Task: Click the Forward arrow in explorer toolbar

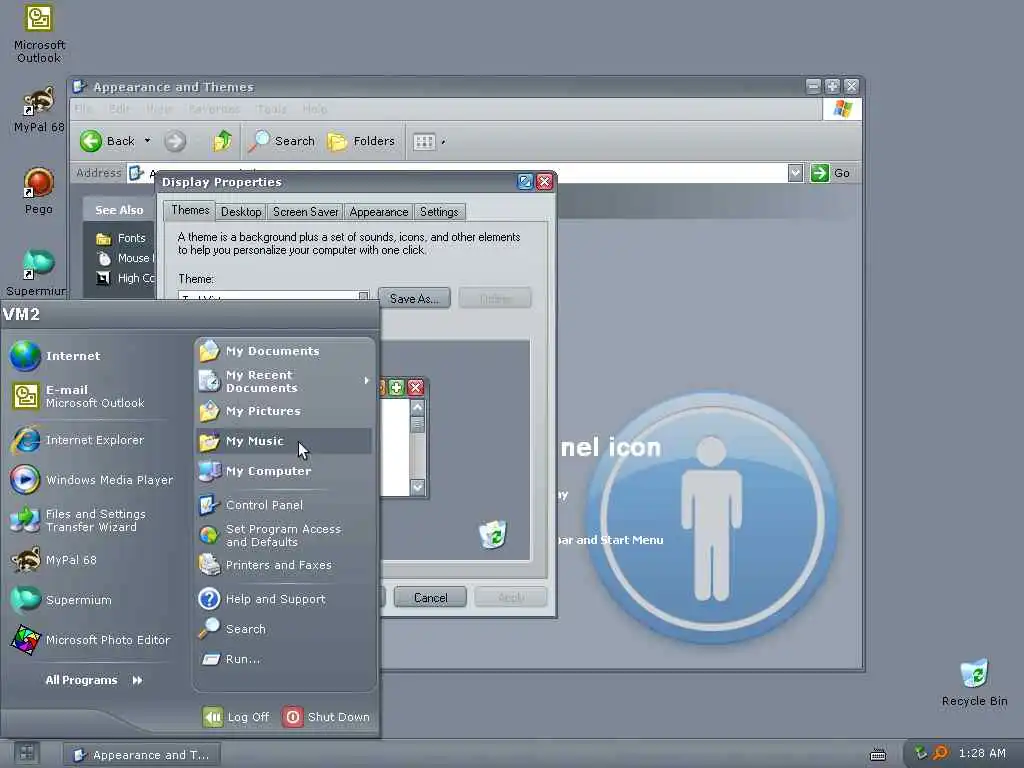Action: pyautogui.click(x=175, y=140)
